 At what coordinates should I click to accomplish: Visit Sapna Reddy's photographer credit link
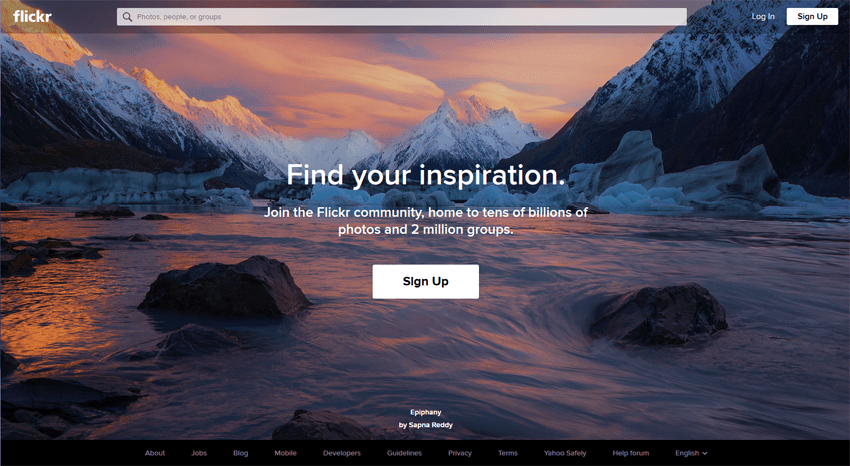click(426, 425)
